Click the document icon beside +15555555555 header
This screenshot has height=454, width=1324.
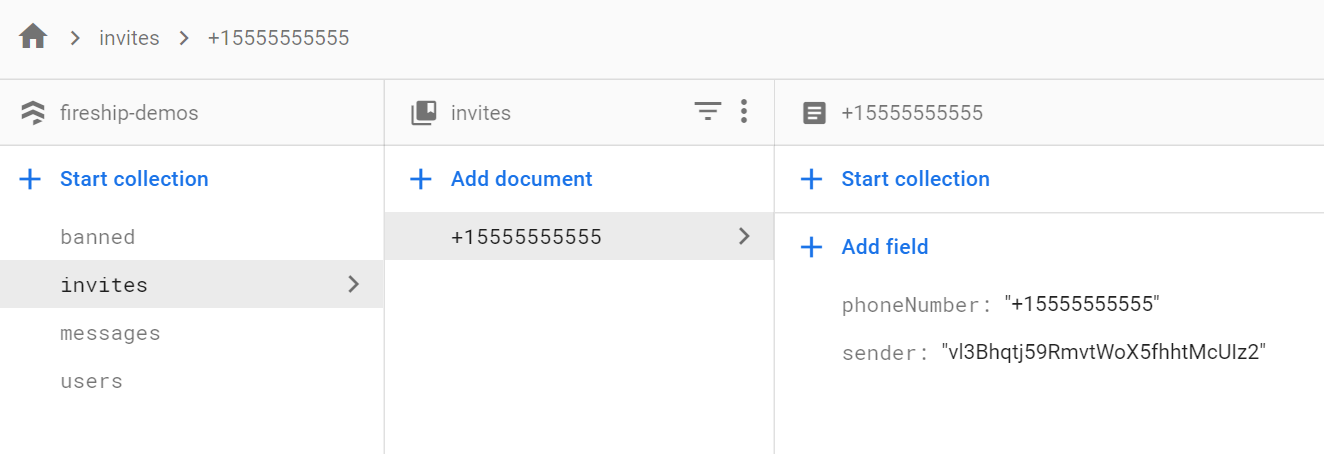click(815, 113)
